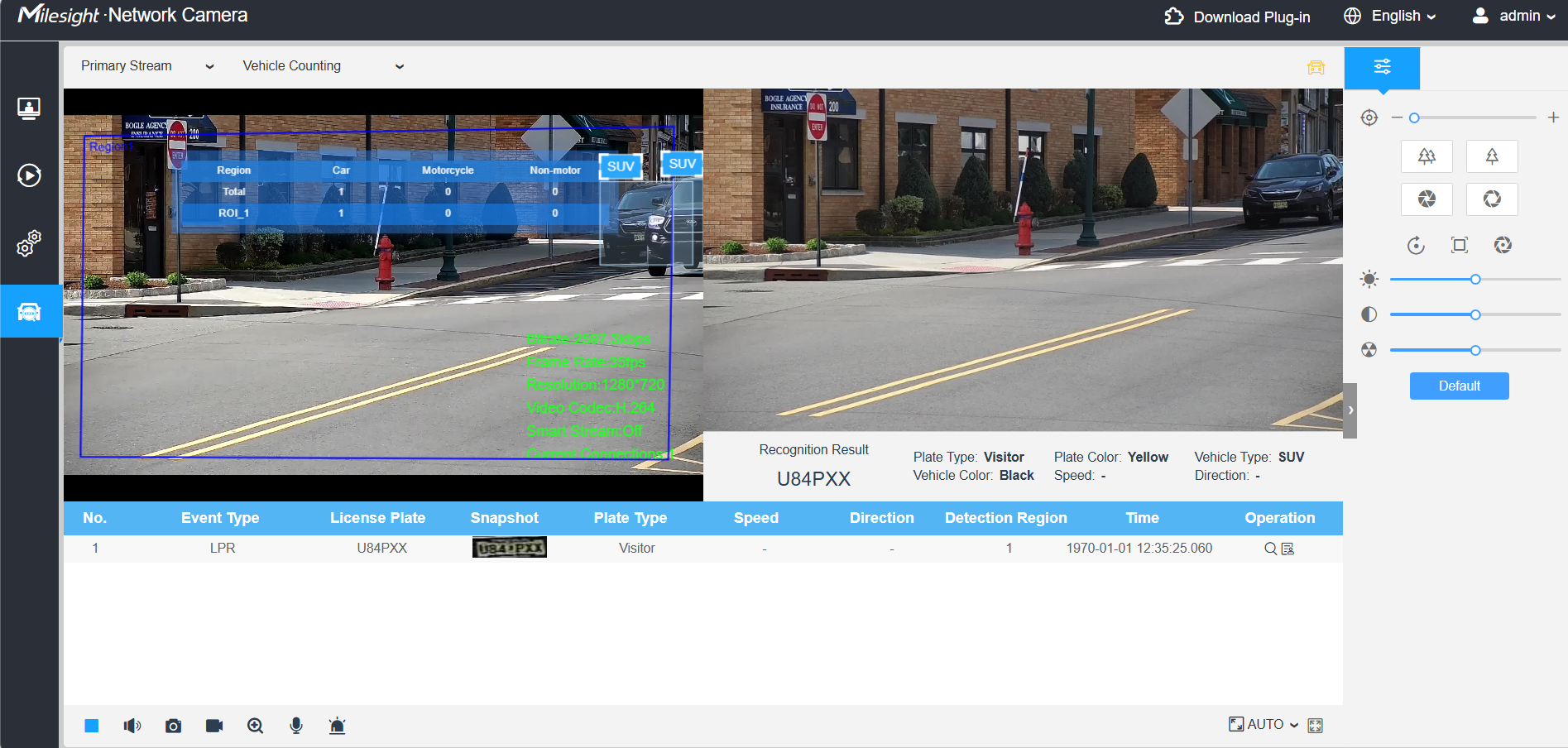Click the Time column header

1142,518
